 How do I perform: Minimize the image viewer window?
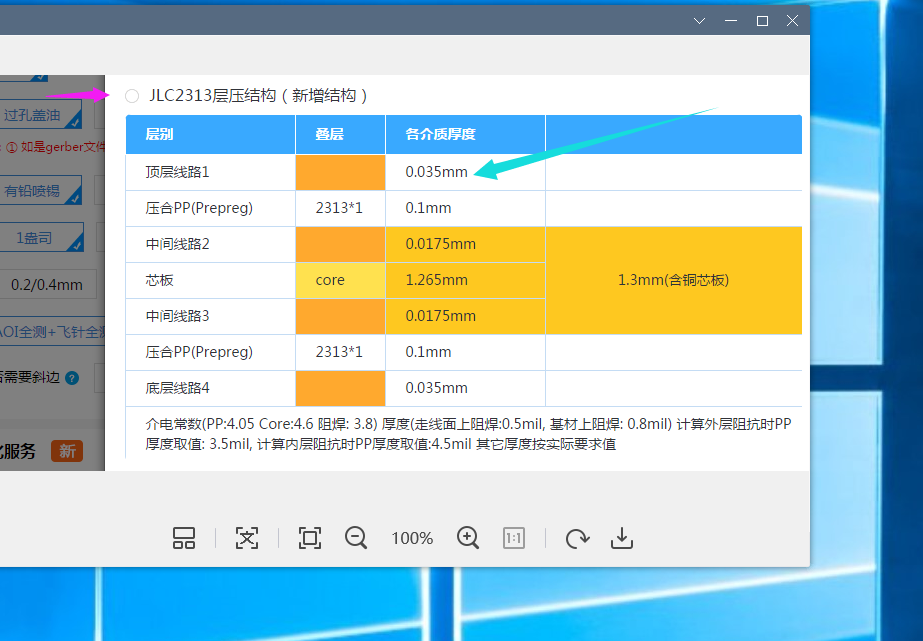[731, 21]
